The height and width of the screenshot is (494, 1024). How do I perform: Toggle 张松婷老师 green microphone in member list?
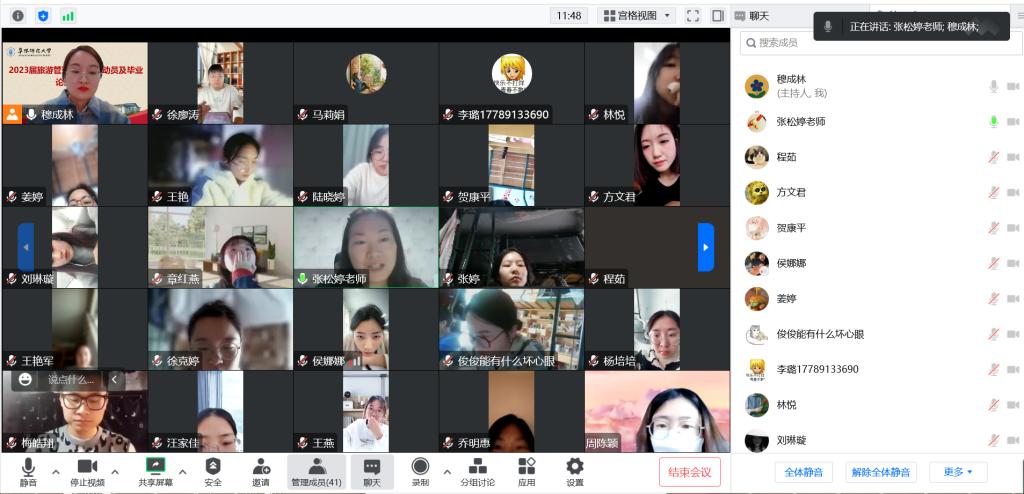(993, 121)
